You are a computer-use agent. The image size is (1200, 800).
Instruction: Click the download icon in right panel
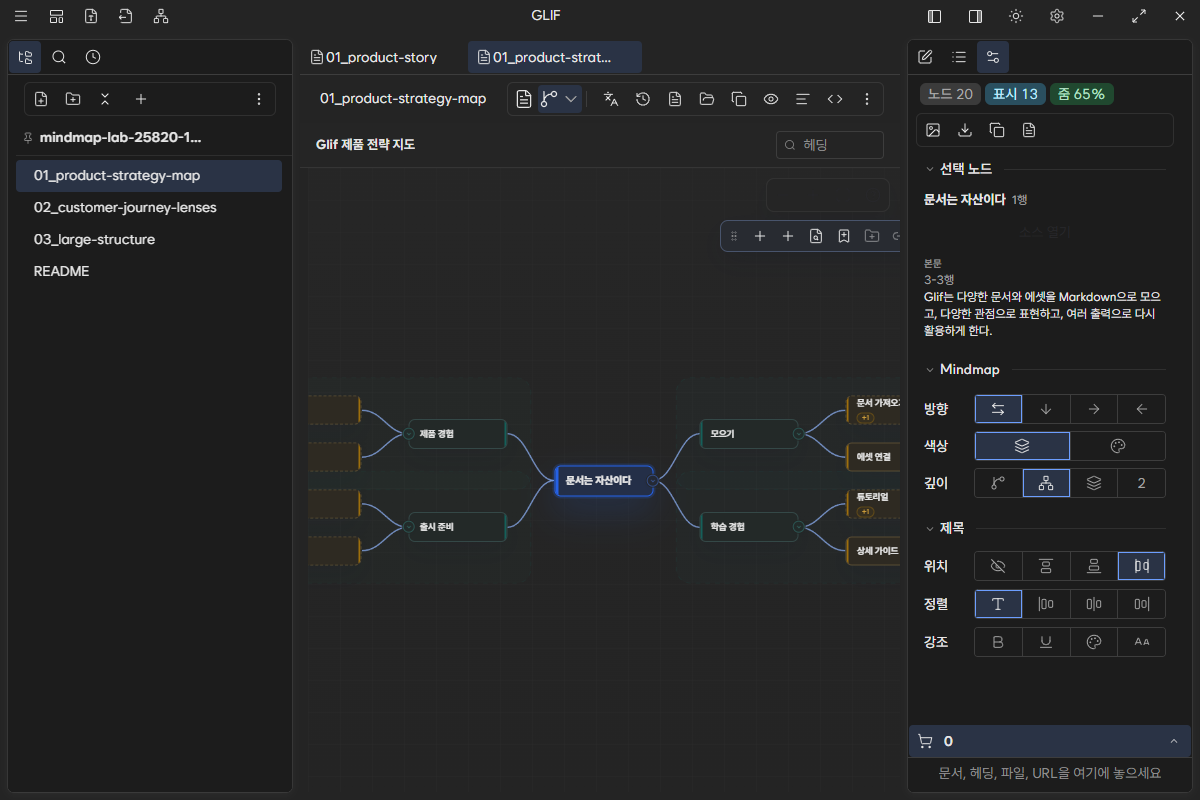[965, 130]
